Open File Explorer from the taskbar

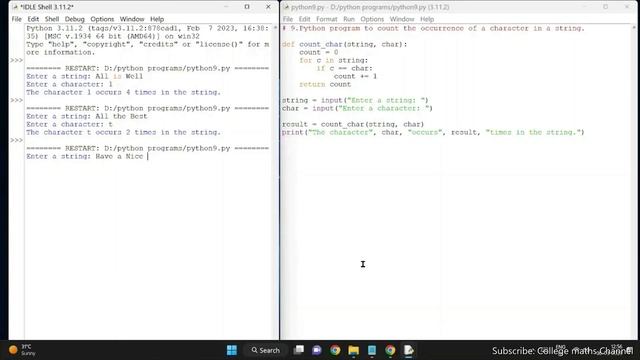coord(353,350)
